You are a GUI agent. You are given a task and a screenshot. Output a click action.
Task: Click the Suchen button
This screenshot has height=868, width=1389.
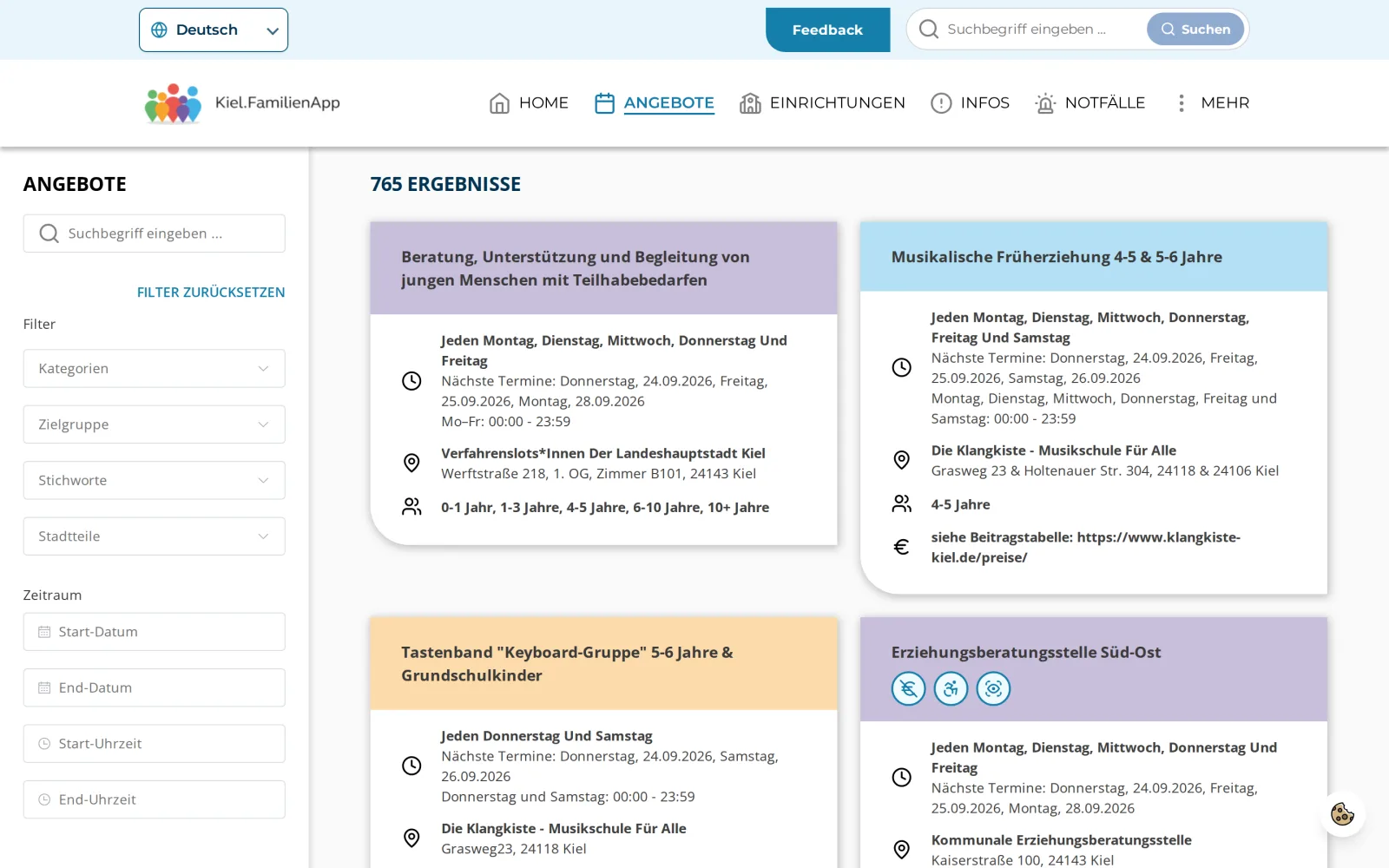(1195, 30)
